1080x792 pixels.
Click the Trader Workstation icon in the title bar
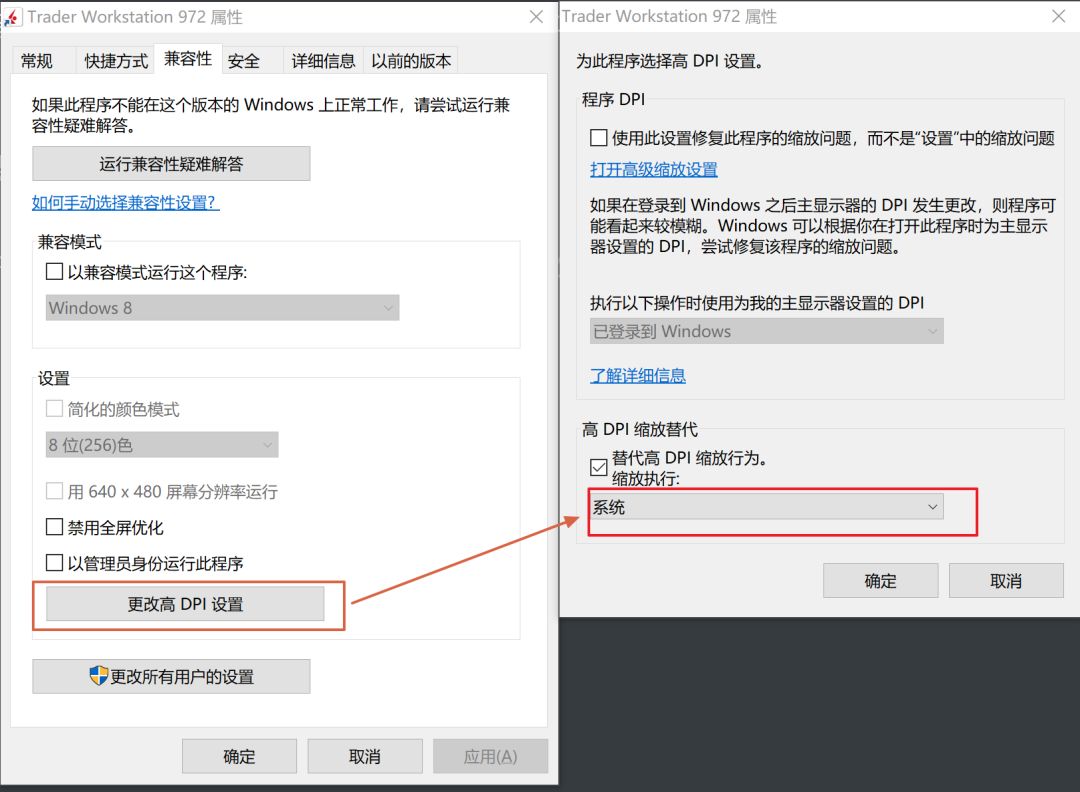(14, 16)
